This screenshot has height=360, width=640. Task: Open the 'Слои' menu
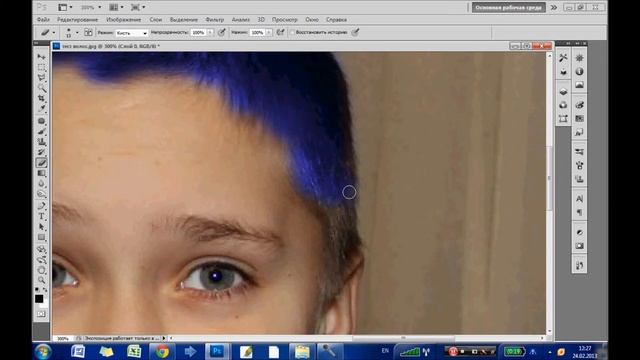click(x=156, y=20)
